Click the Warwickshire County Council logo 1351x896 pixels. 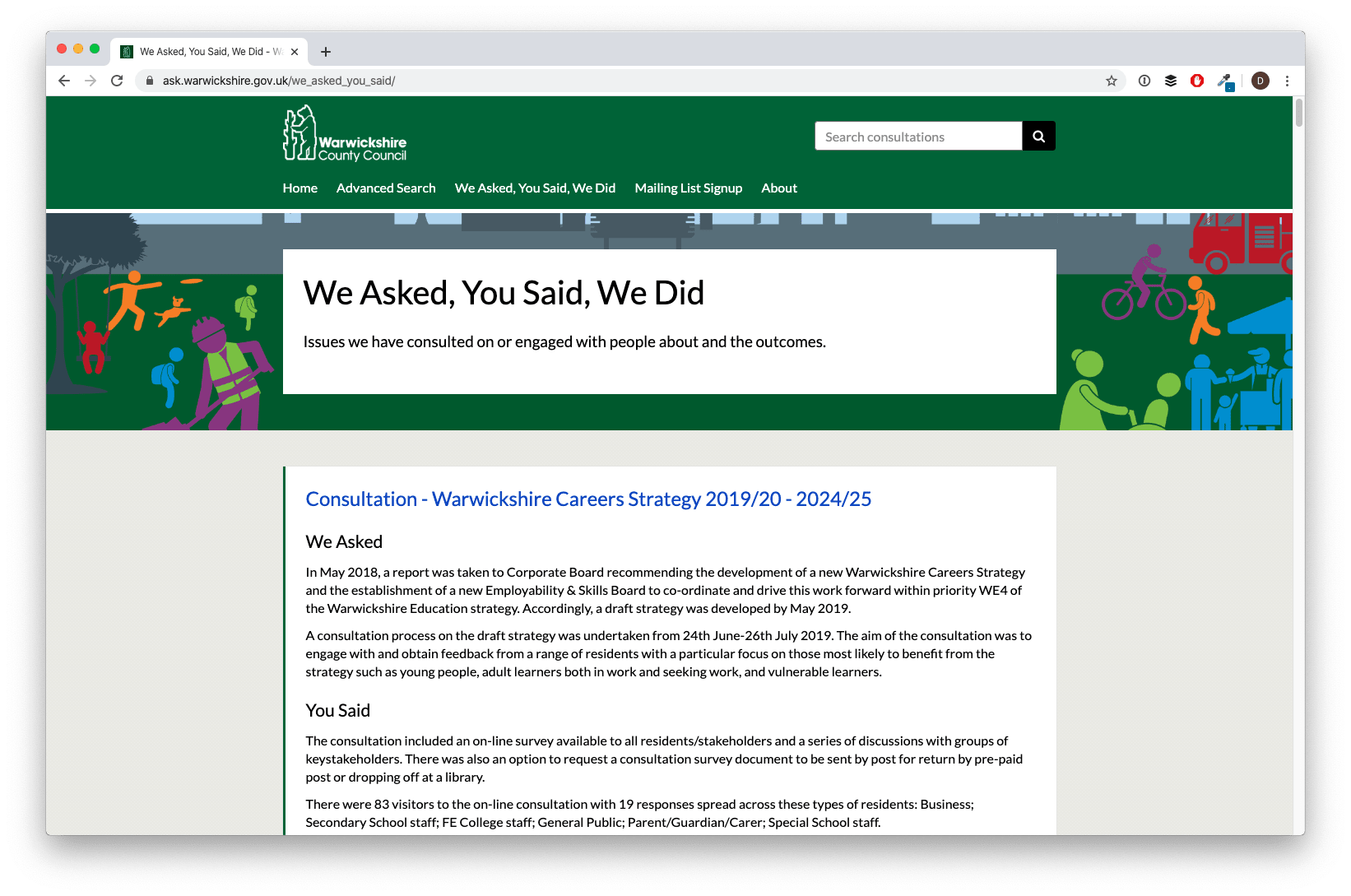(345, 133)
